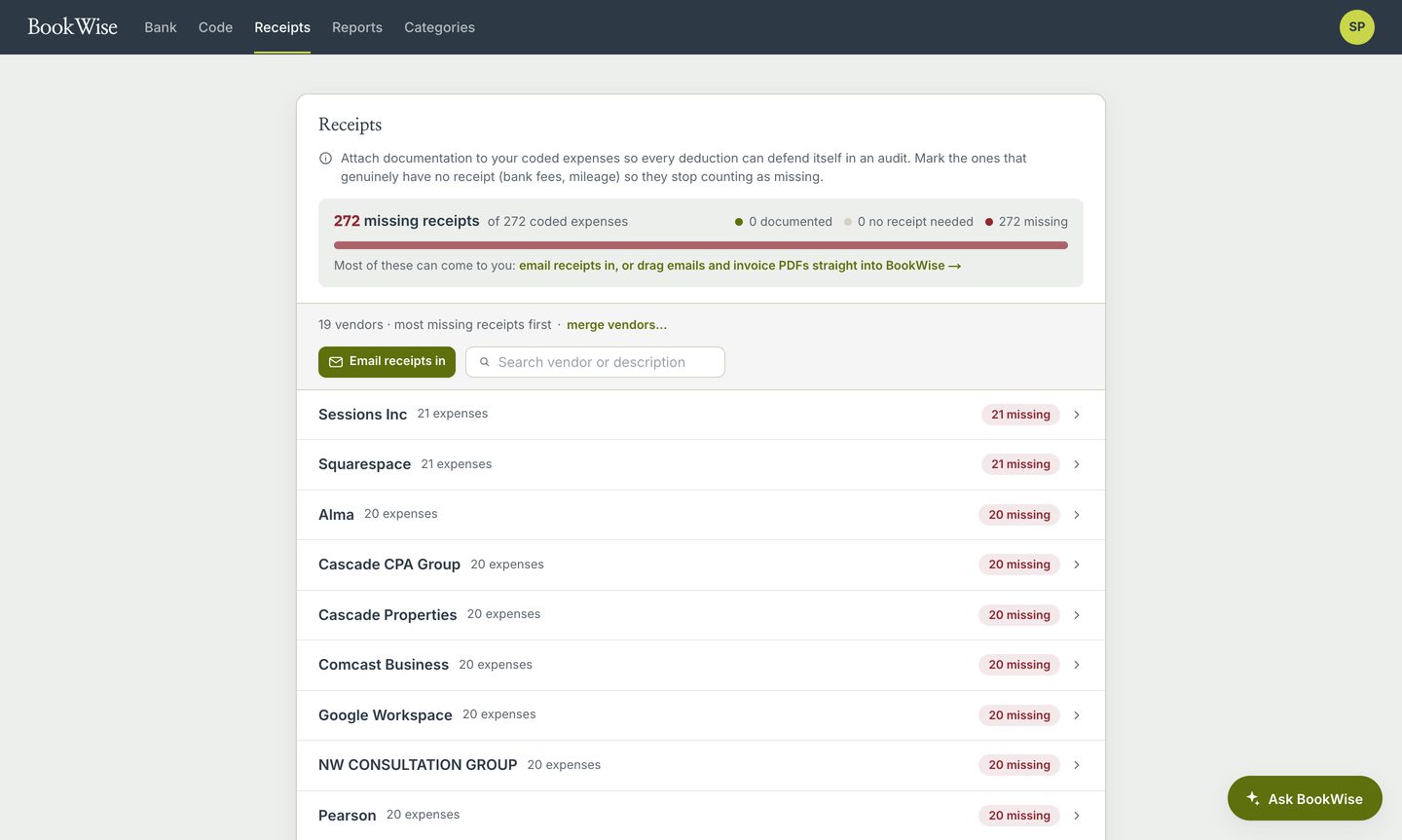The width and height of the screenshot is (1402, 840).
Task: Select the Squarespace vendor name
Action: tap(364, 464)
